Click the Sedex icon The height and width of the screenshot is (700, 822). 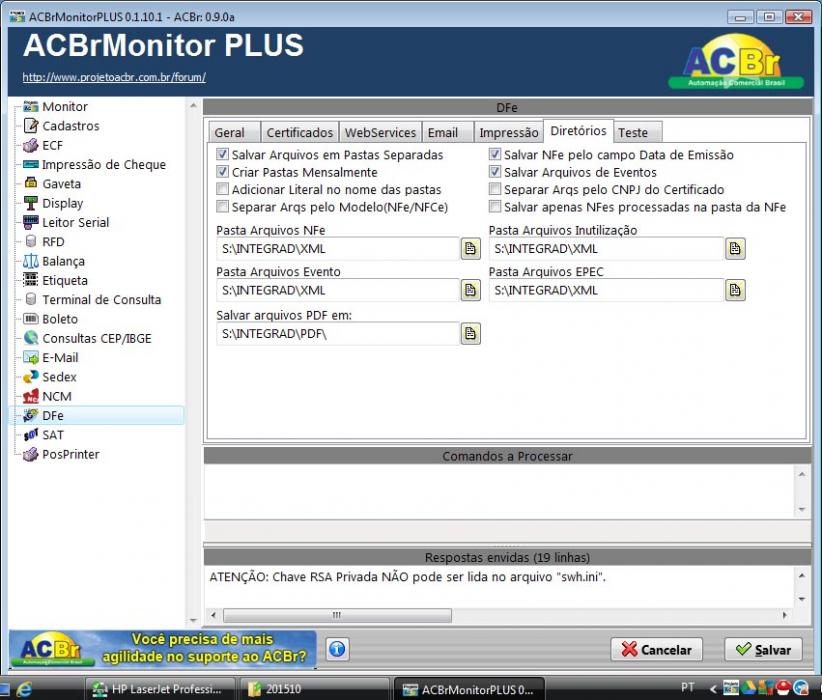(x=31, y=376)
